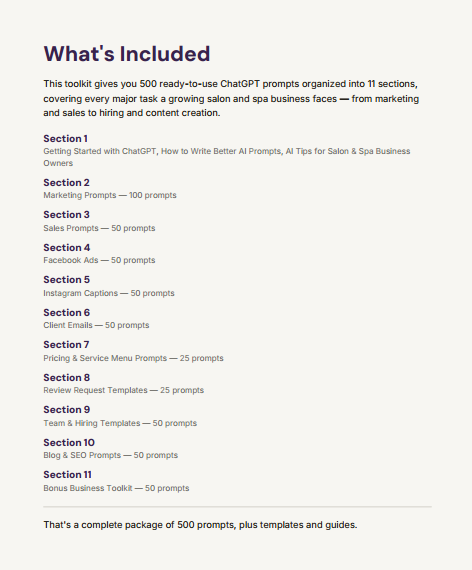The image size is (472, 570).
Task: Click the Section 3 heading
Action: 67,214
